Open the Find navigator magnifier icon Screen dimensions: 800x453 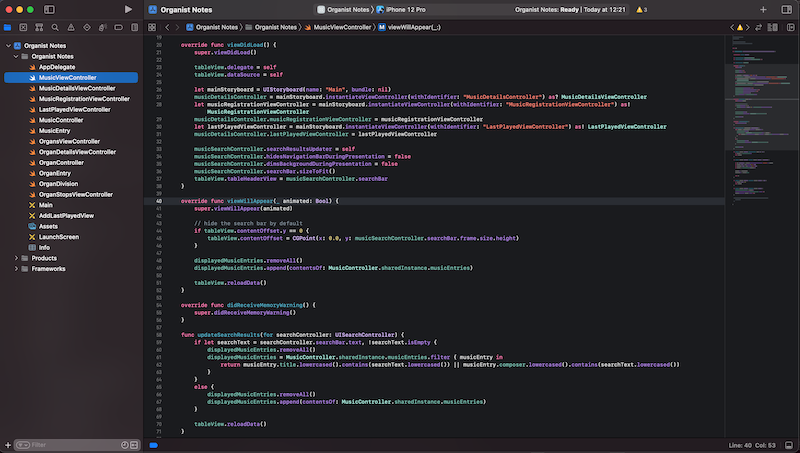pos(53,28)
